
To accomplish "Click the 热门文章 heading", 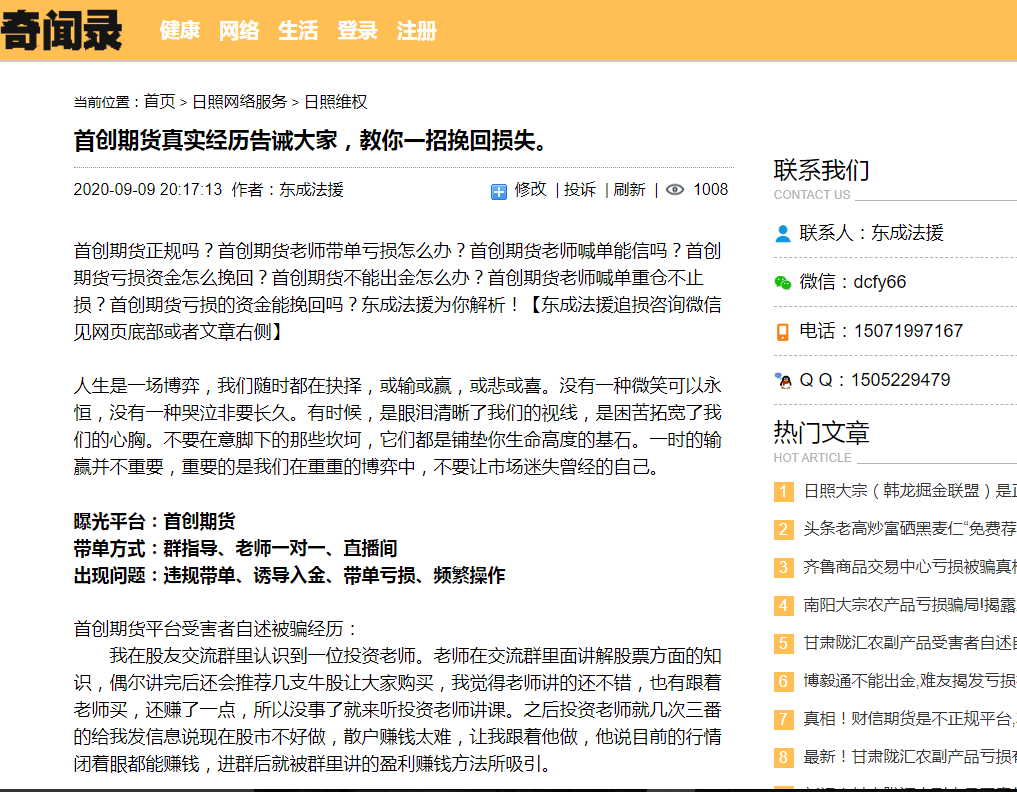I will pos(821,433).
